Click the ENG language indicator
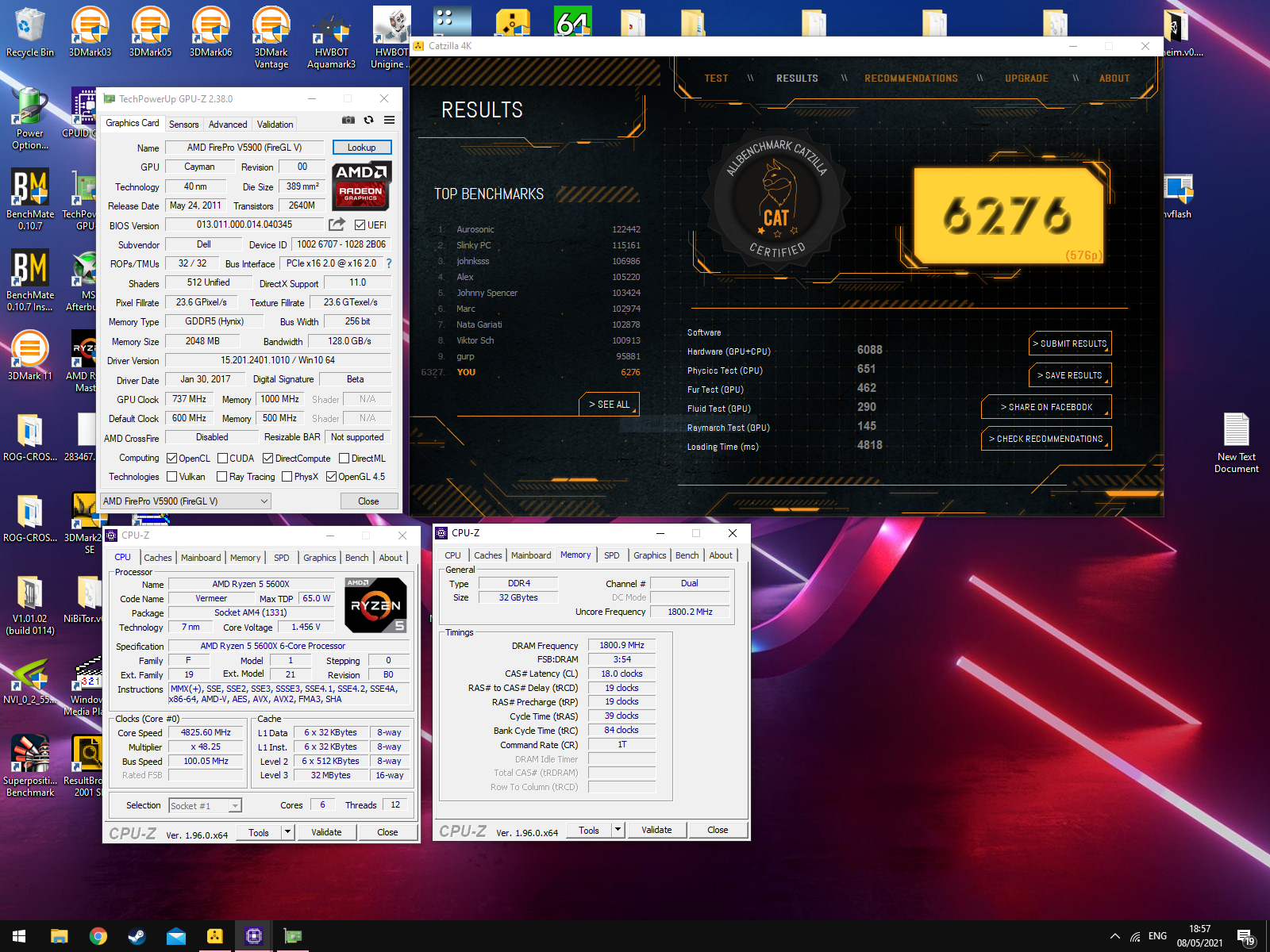 (1157, 936)
